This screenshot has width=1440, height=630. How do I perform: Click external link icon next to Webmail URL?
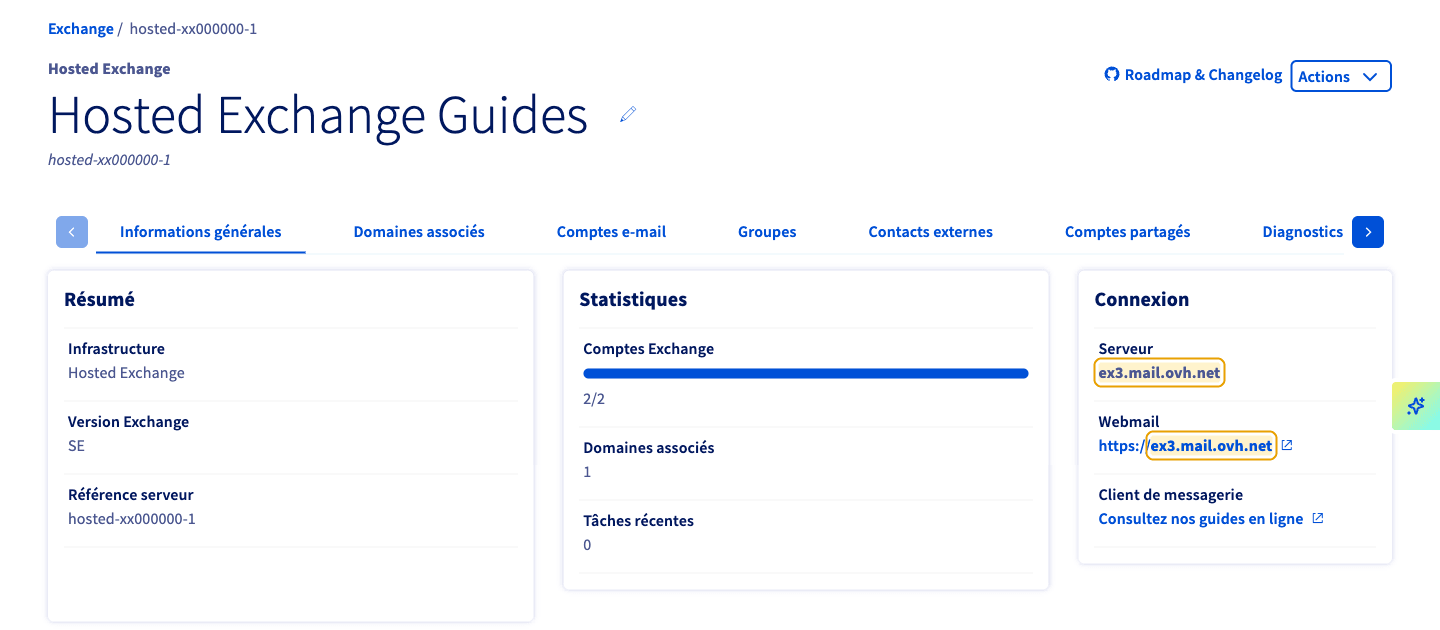(x=1287, y=445)
